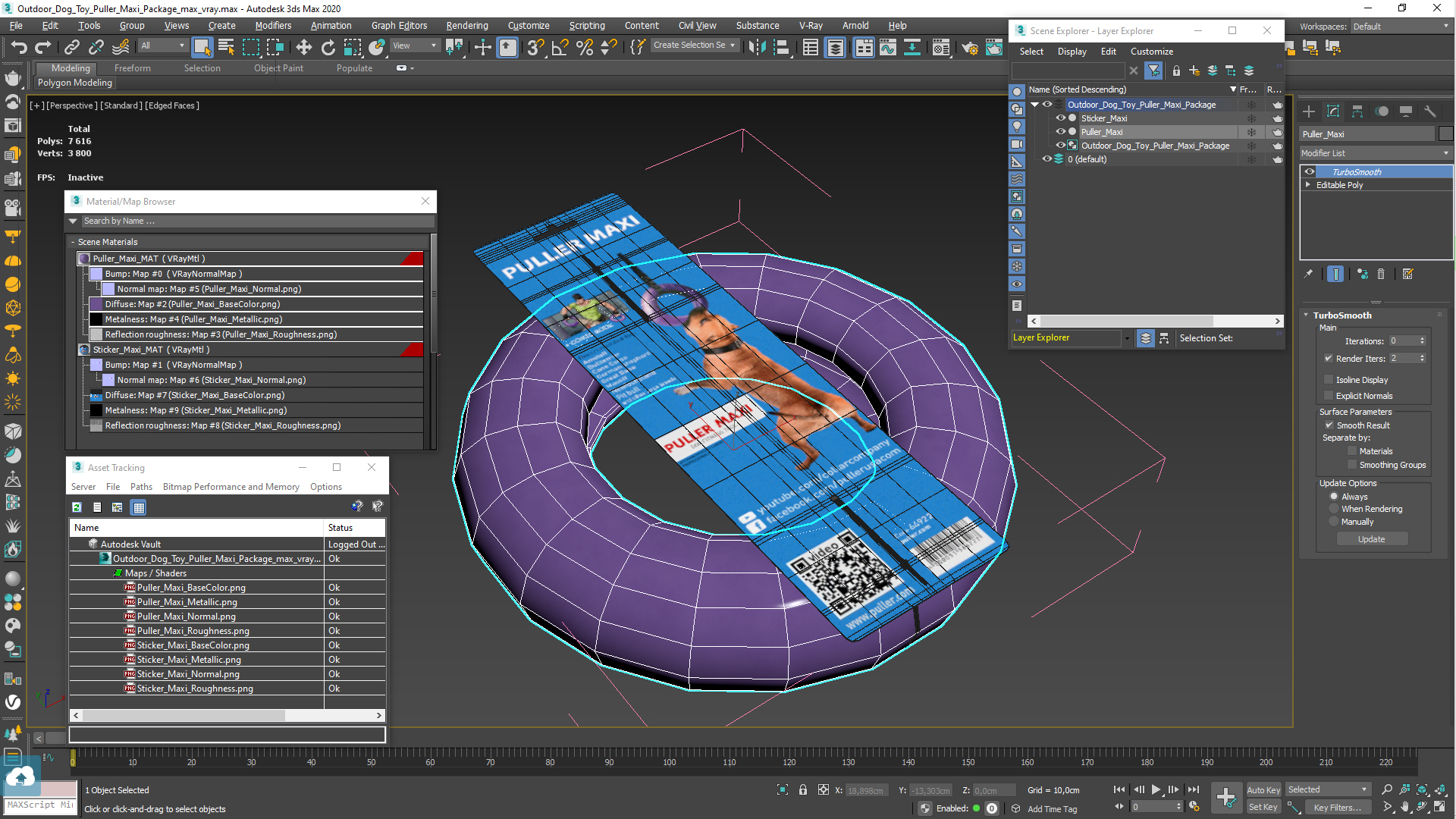The width and height of the screenshot is (1456, 819).
Task: Select the Select and Link tool
Action: [x=72, y=48]
